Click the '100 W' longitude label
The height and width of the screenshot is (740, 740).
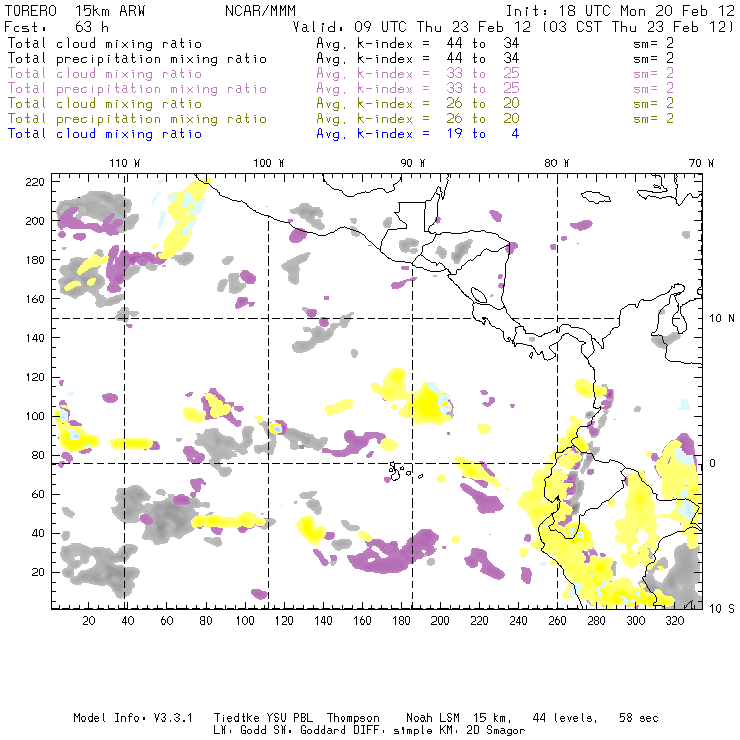[x=269, y=163]
